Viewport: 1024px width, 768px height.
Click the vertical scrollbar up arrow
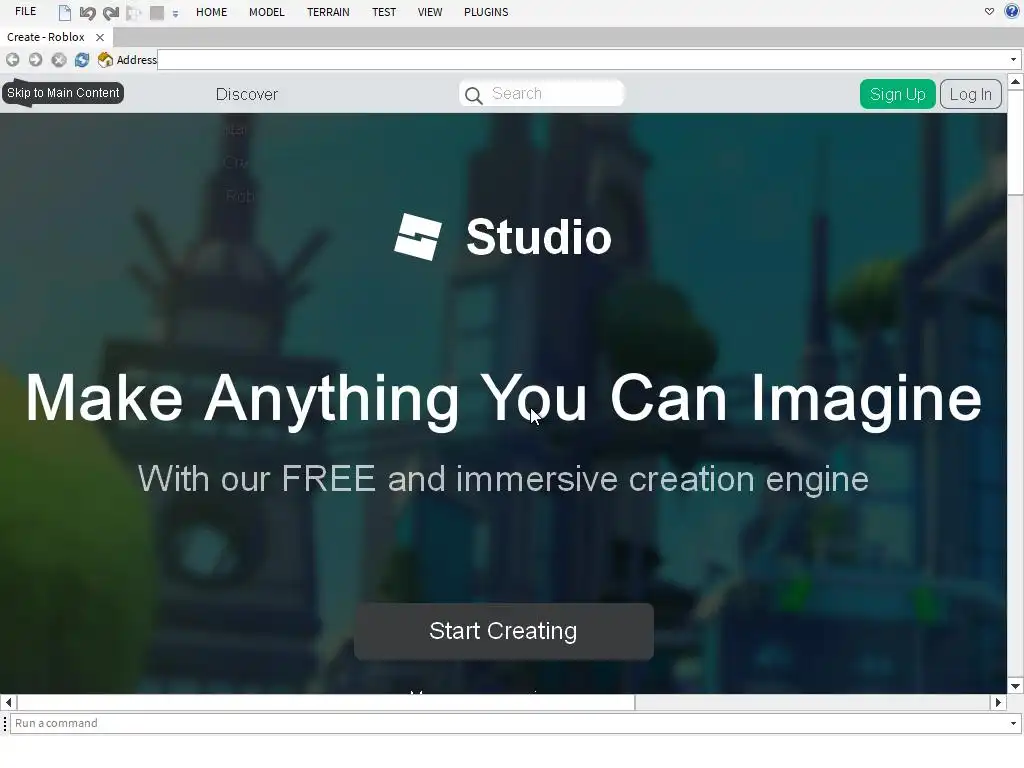coord(1015,82)
